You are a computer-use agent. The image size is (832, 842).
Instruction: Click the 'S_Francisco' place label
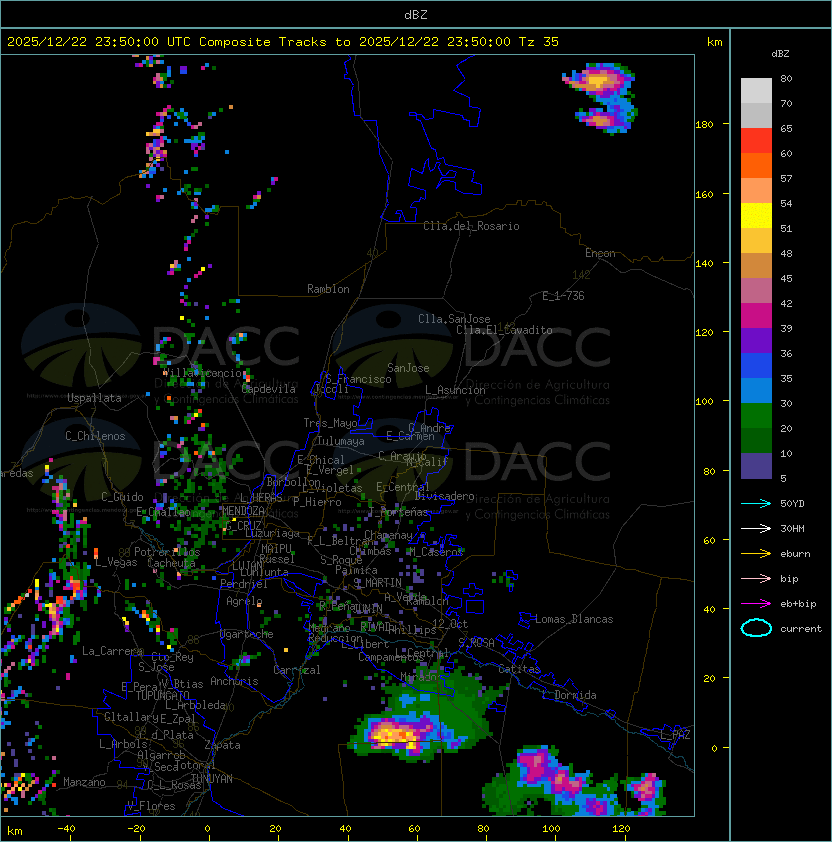(x=358, y=379)
